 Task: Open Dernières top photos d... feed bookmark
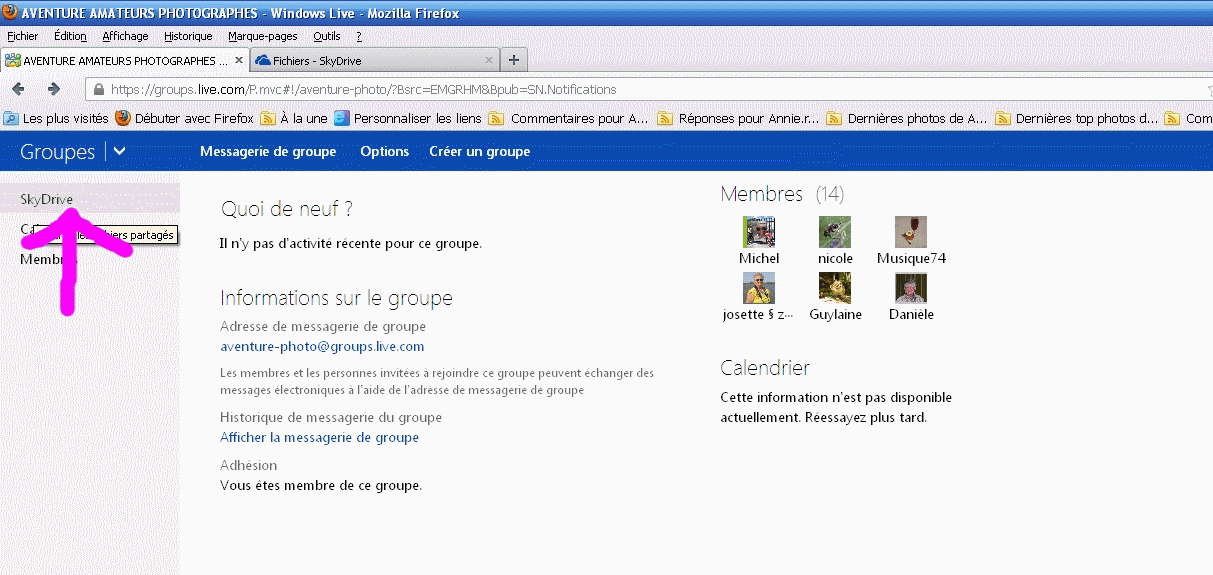1077,118
